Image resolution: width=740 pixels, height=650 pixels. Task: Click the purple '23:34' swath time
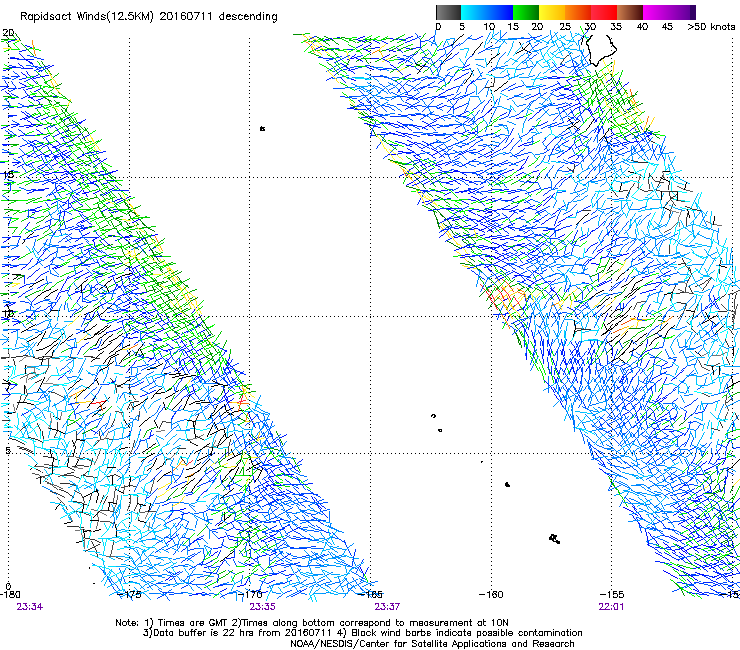30,607
